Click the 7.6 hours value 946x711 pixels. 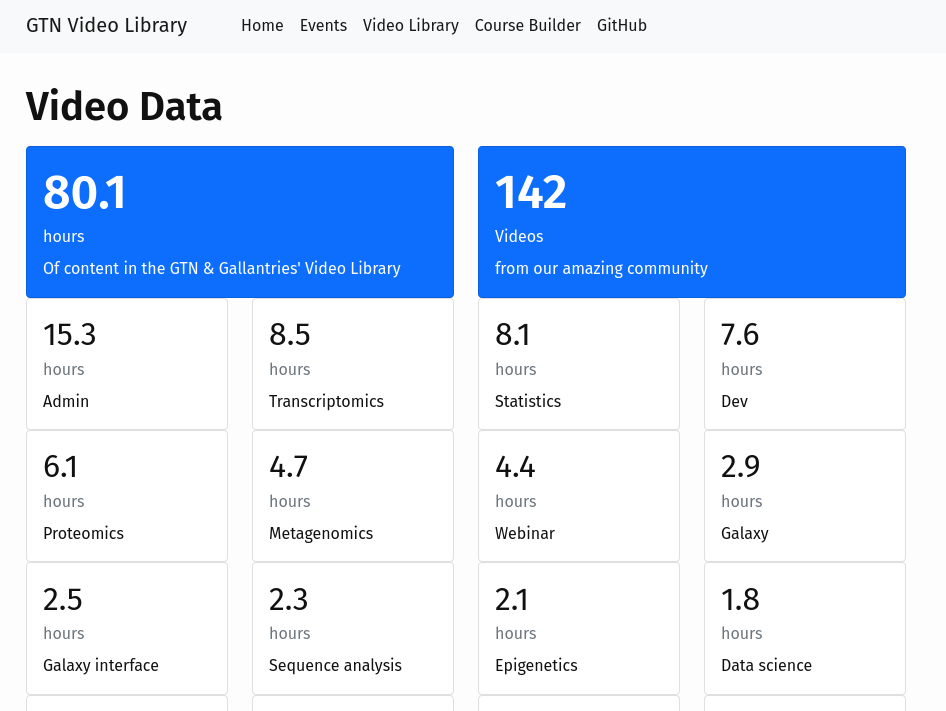coord(740,334)
